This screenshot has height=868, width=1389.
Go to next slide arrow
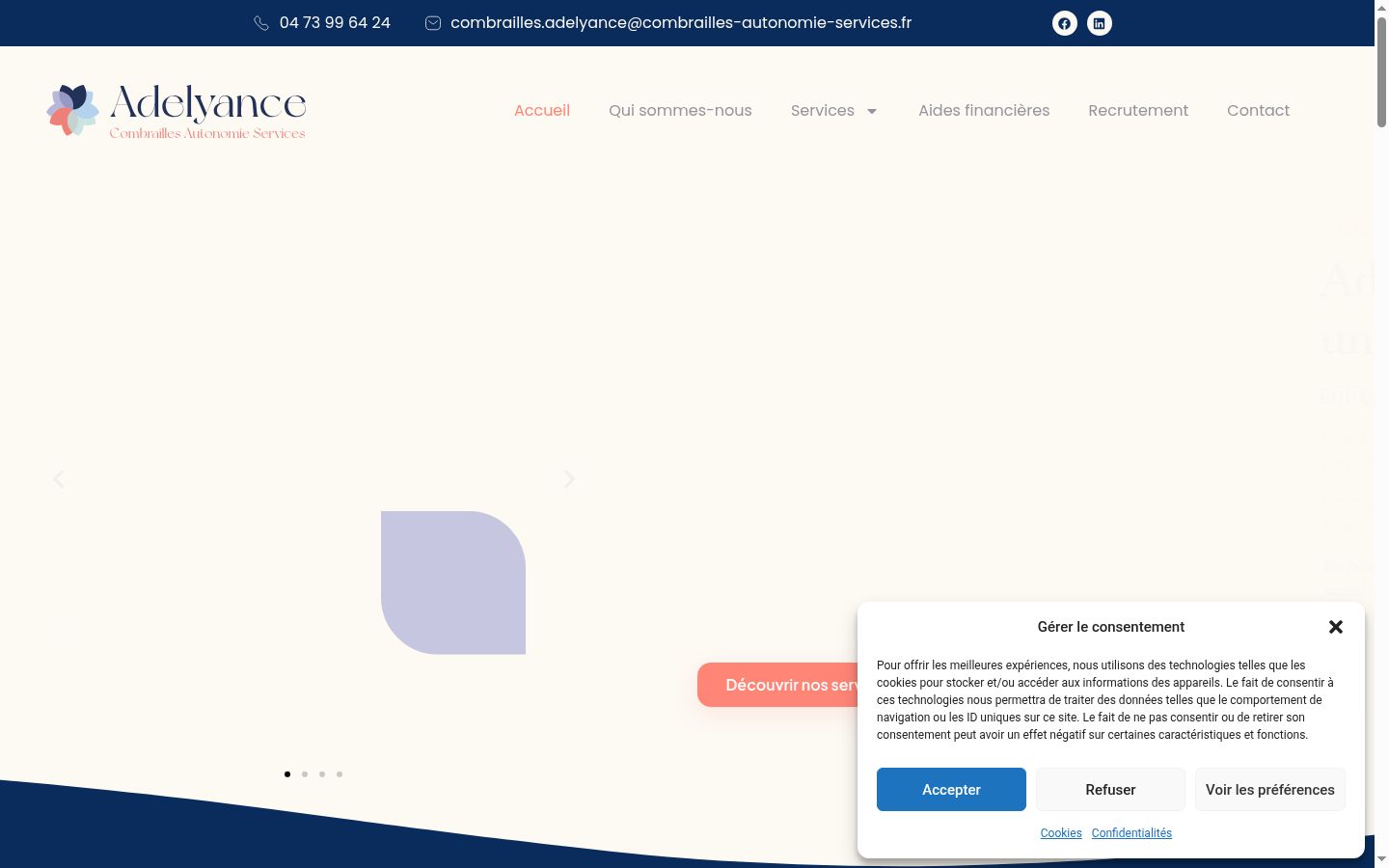(569, 479)
